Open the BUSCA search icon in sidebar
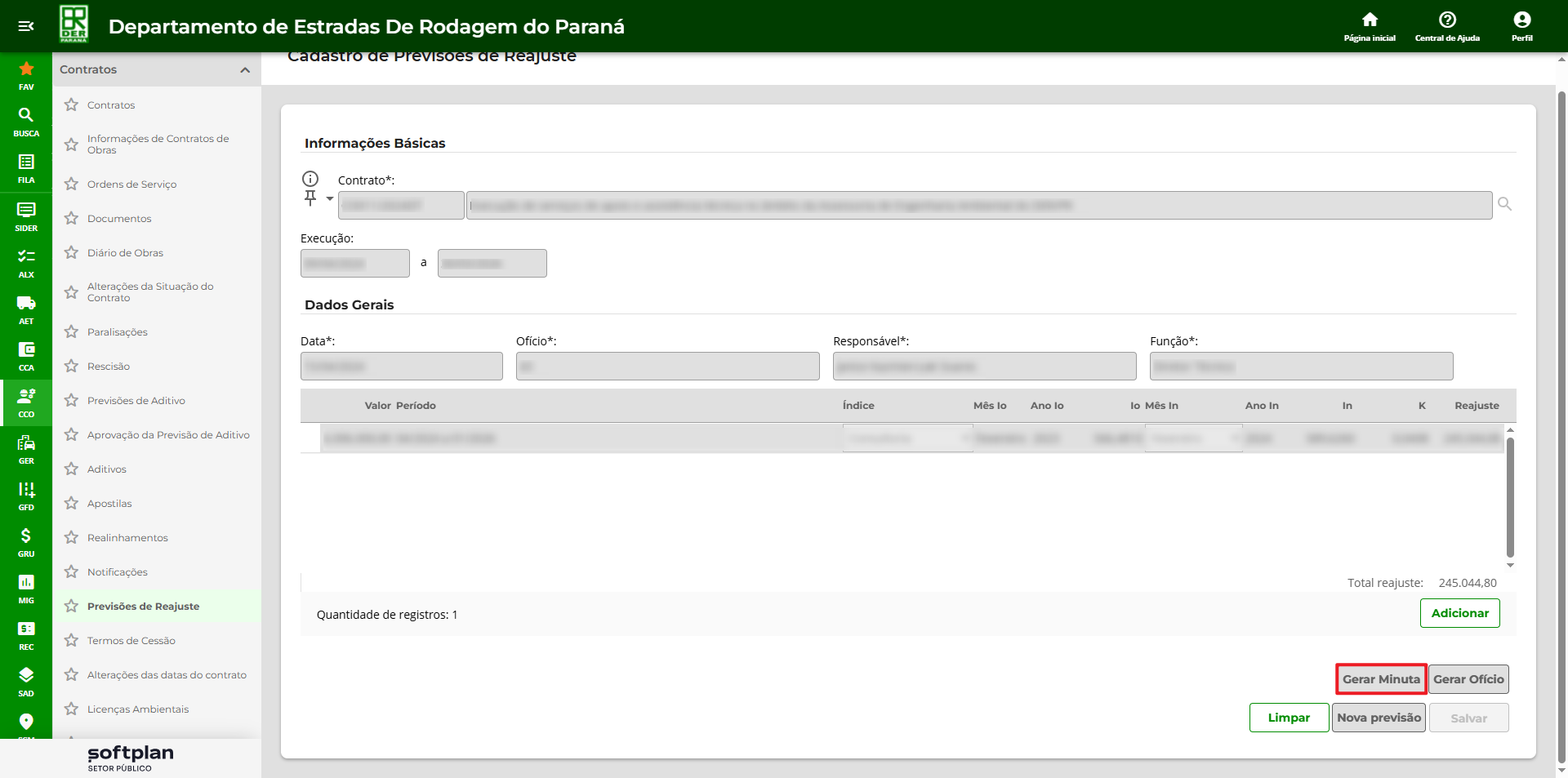 point(26,115)
